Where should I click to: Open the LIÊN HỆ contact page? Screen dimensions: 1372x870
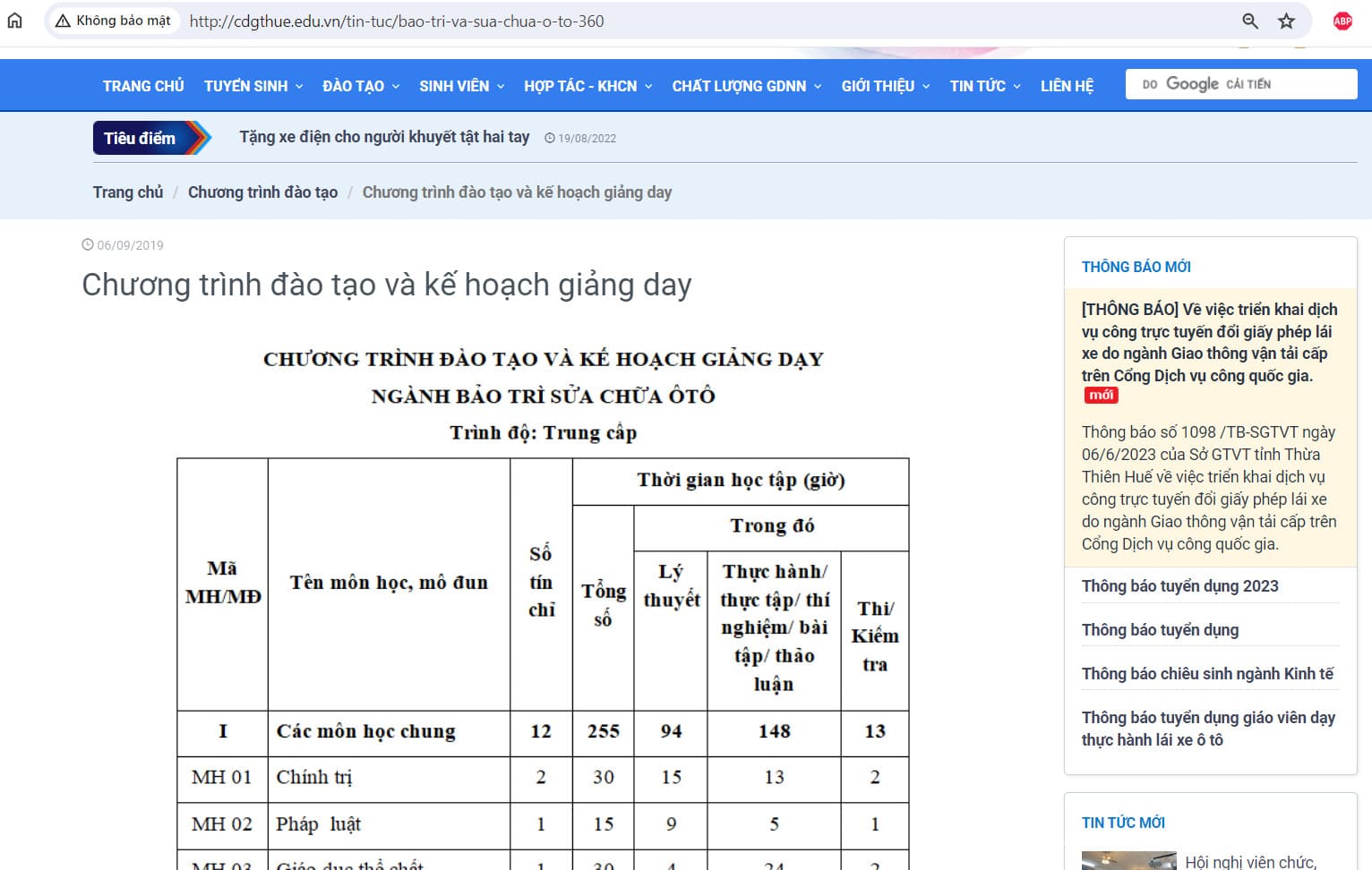1067,86
